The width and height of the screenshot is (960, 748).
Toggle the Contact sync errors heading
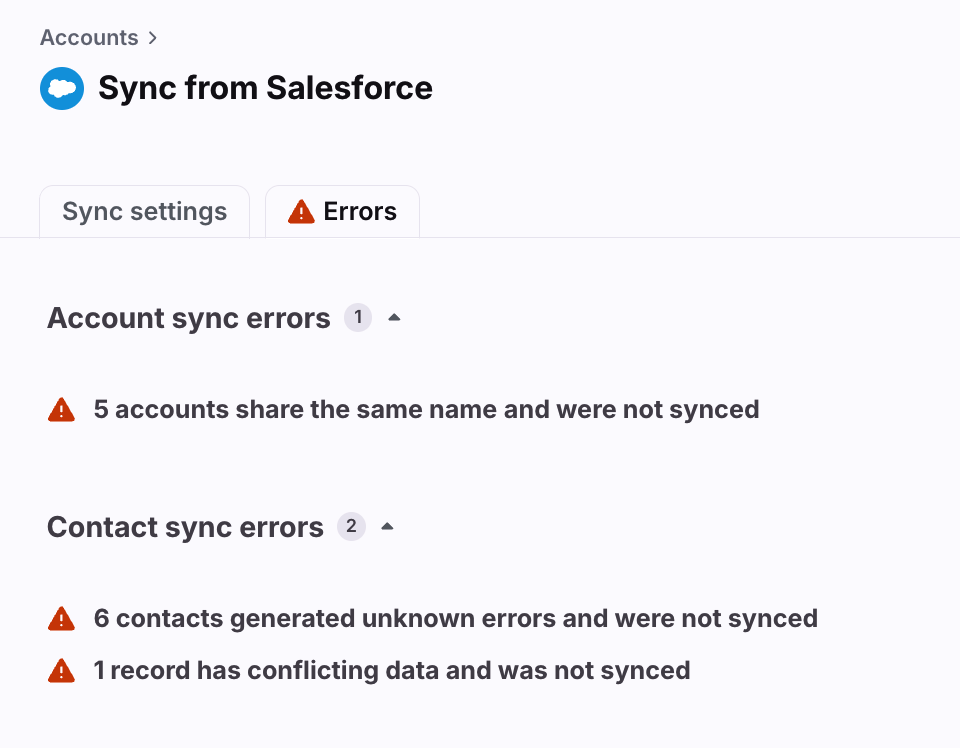185,527
